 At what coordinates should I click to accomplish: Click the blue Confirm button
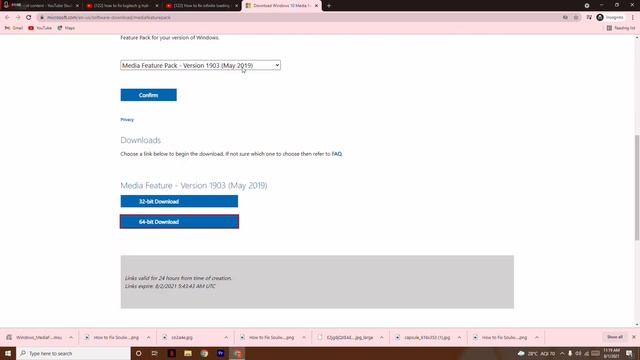(149, 95)
